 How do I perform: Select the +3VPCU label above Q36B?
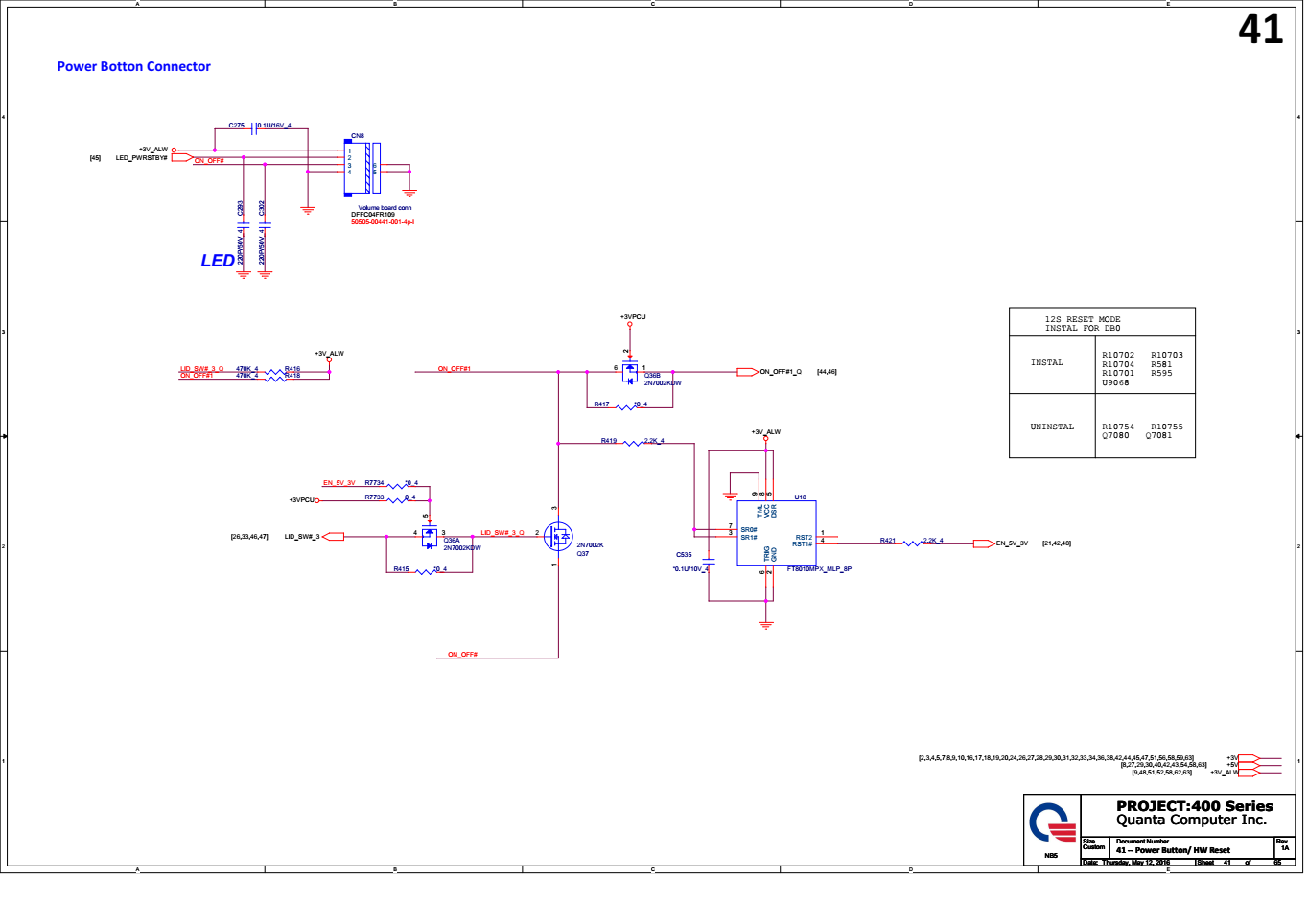pos(633,317)
